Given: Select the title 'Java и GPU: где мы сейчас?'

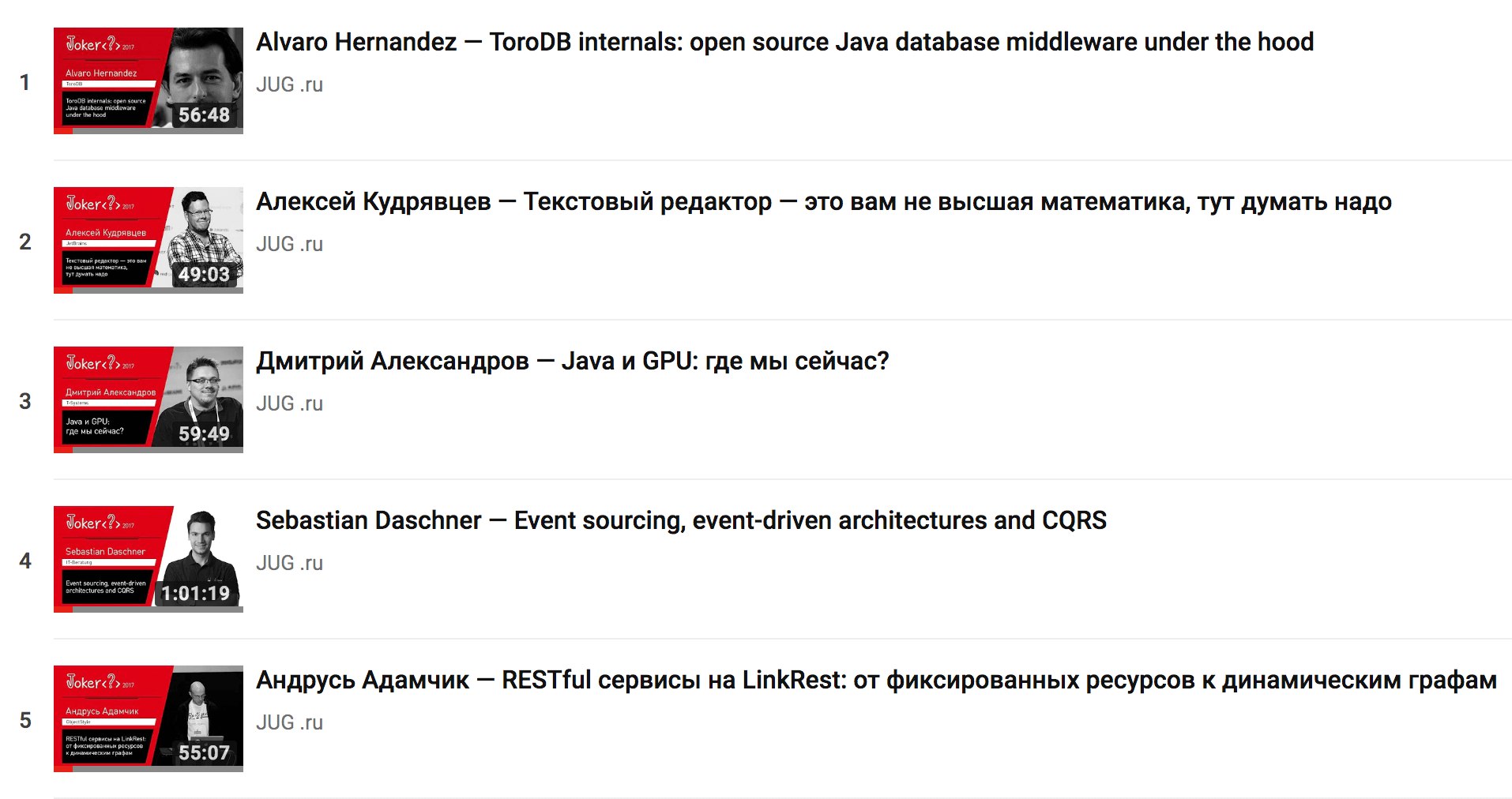Looking at the screenshot, I should pos(572,362).
